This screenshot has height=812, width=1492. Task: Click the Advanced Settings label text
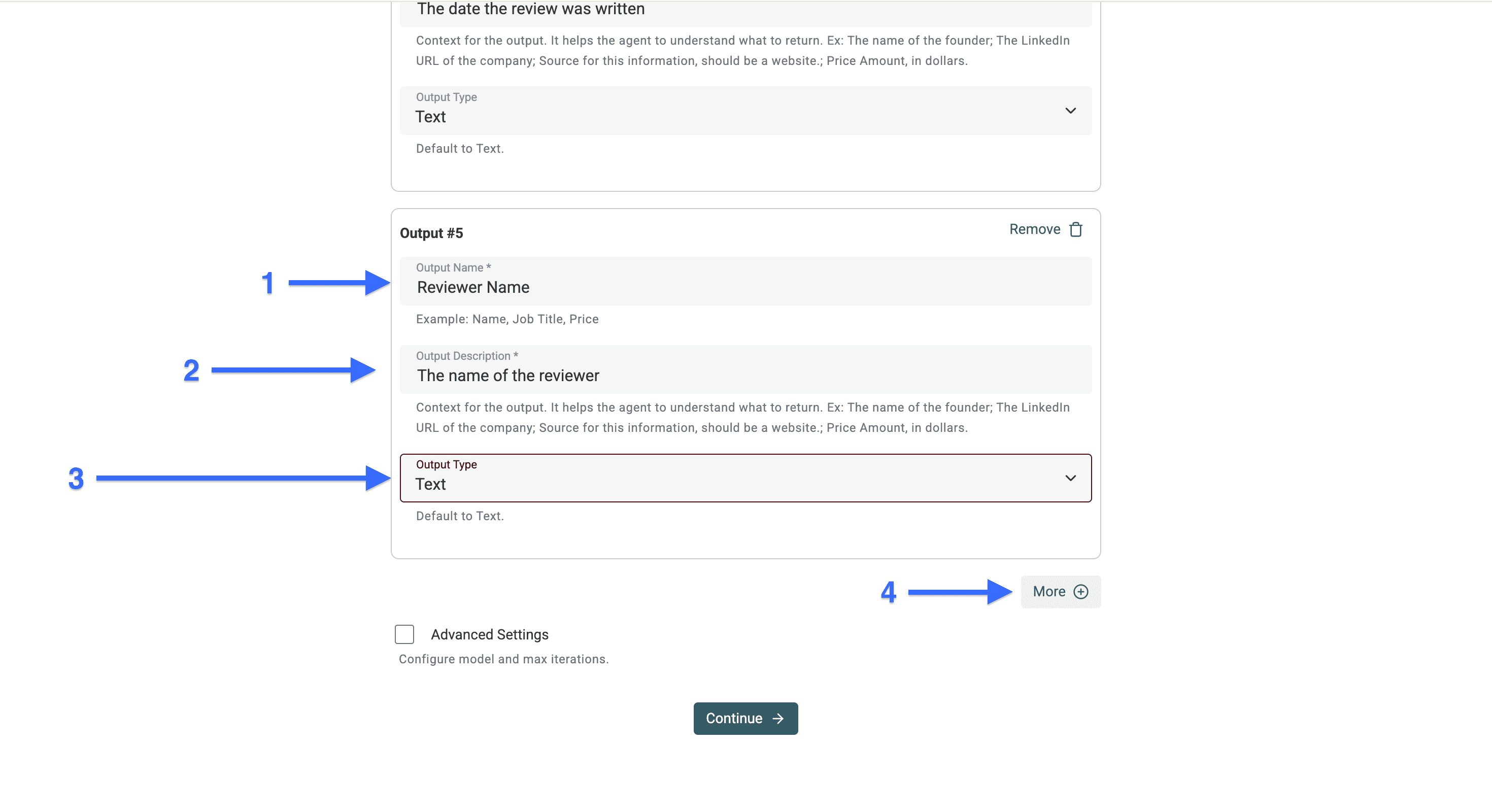pos(489,634)
